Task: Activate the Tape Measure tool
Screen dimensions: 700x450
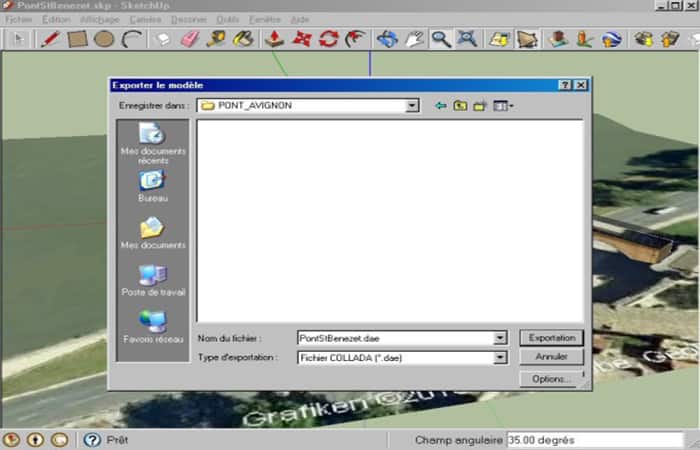Action: coord(216,39)
